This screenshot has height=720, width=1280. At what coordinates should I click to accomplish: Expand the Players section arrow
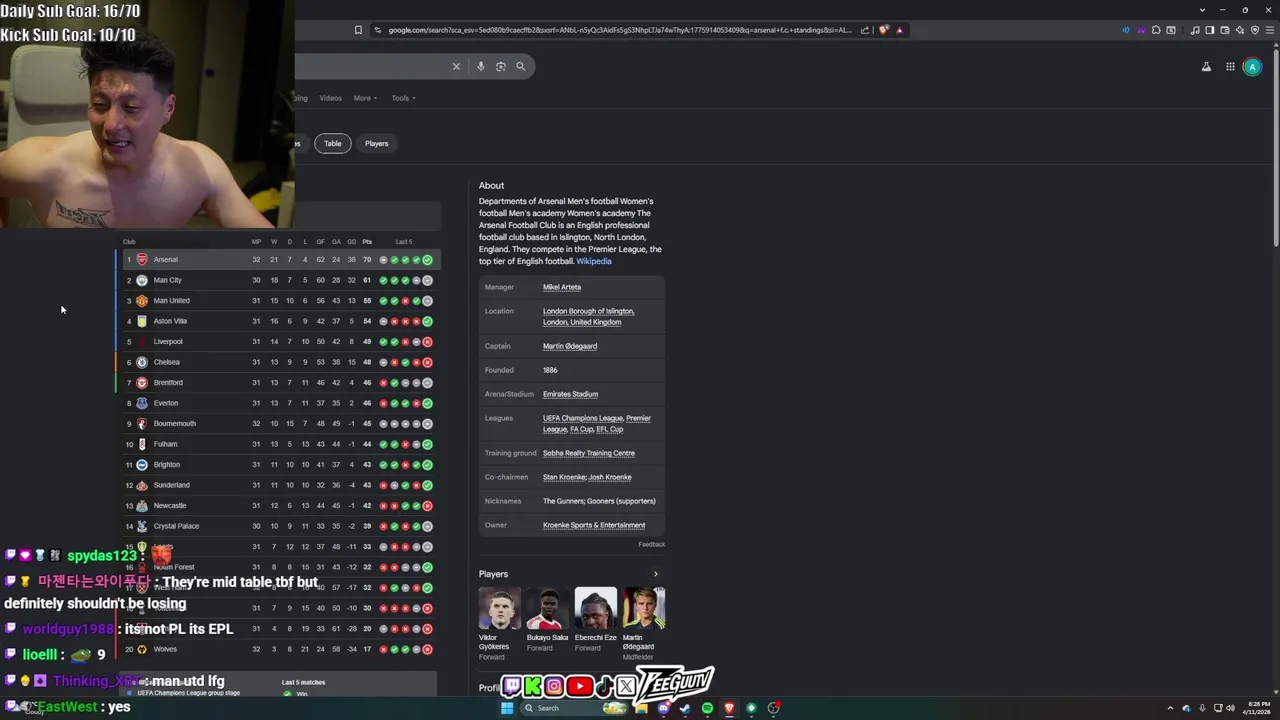[x=656, y=574]
